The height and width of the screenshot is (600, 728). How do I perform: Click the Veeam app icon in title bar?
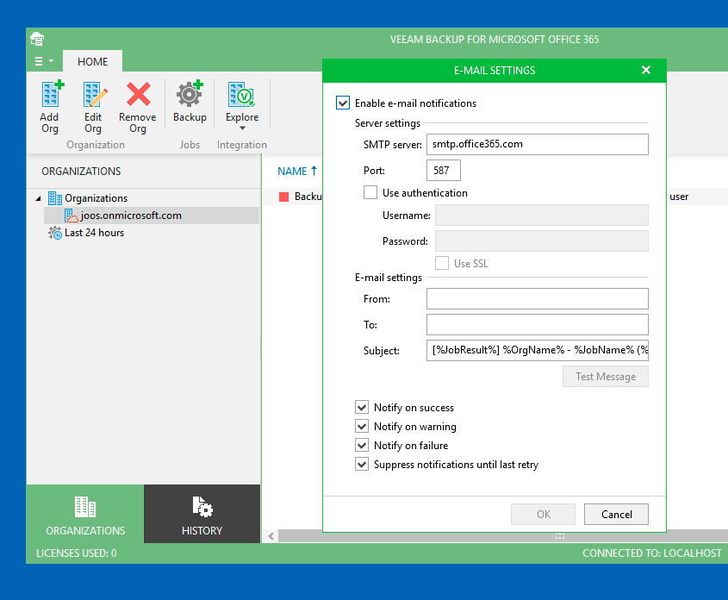[37, 39]
